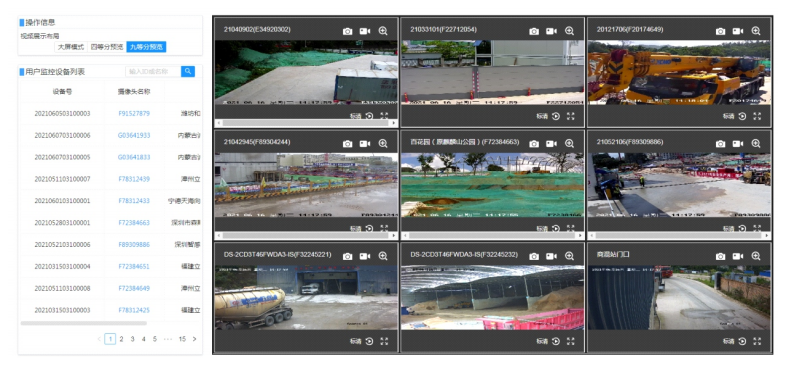Take snapshot of camera 21040902(E34920302)
Screen dimensions: 786x369
[x=347, y=31]
